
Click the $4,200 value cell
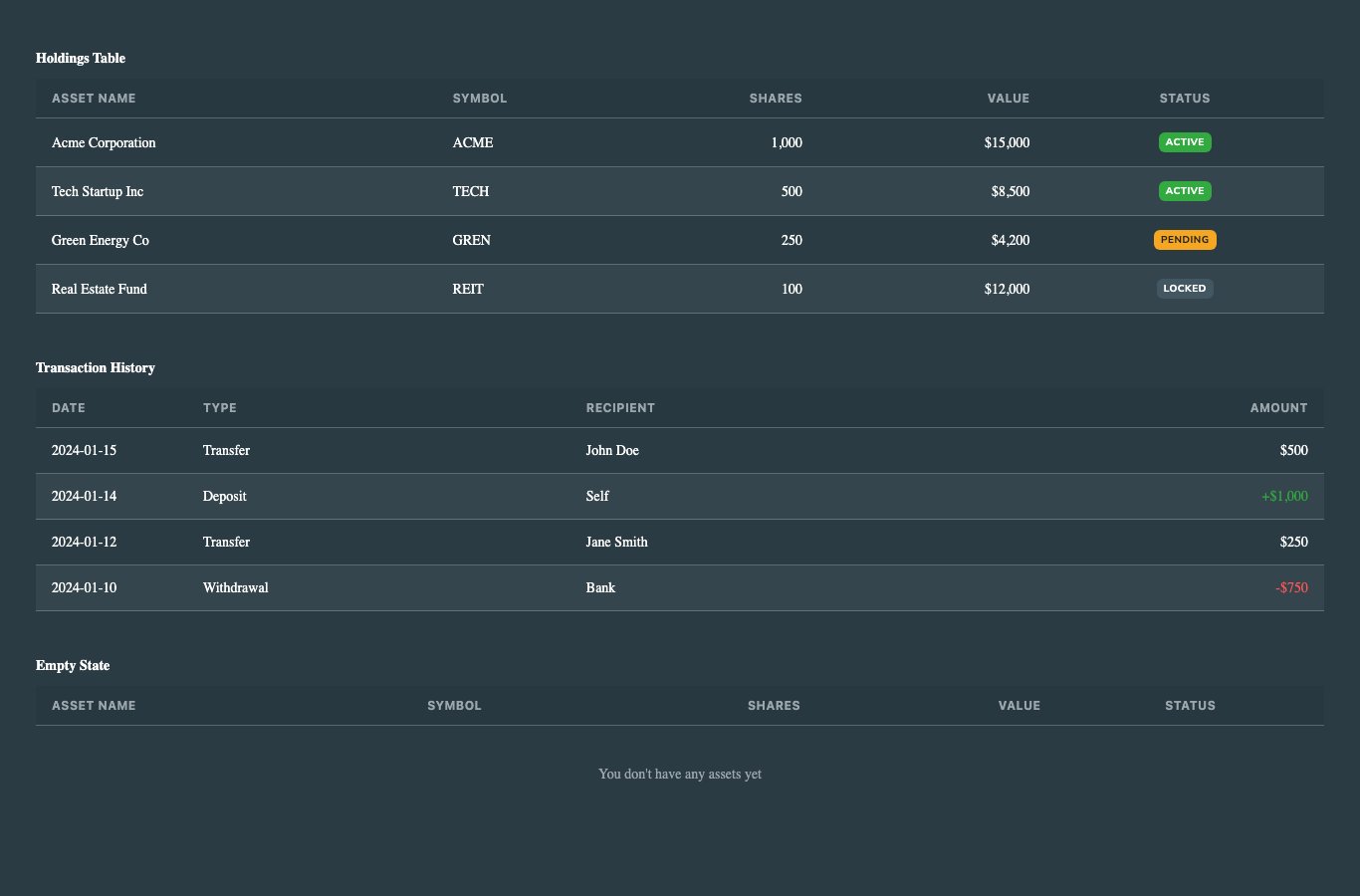click(x=1011, y=240)
